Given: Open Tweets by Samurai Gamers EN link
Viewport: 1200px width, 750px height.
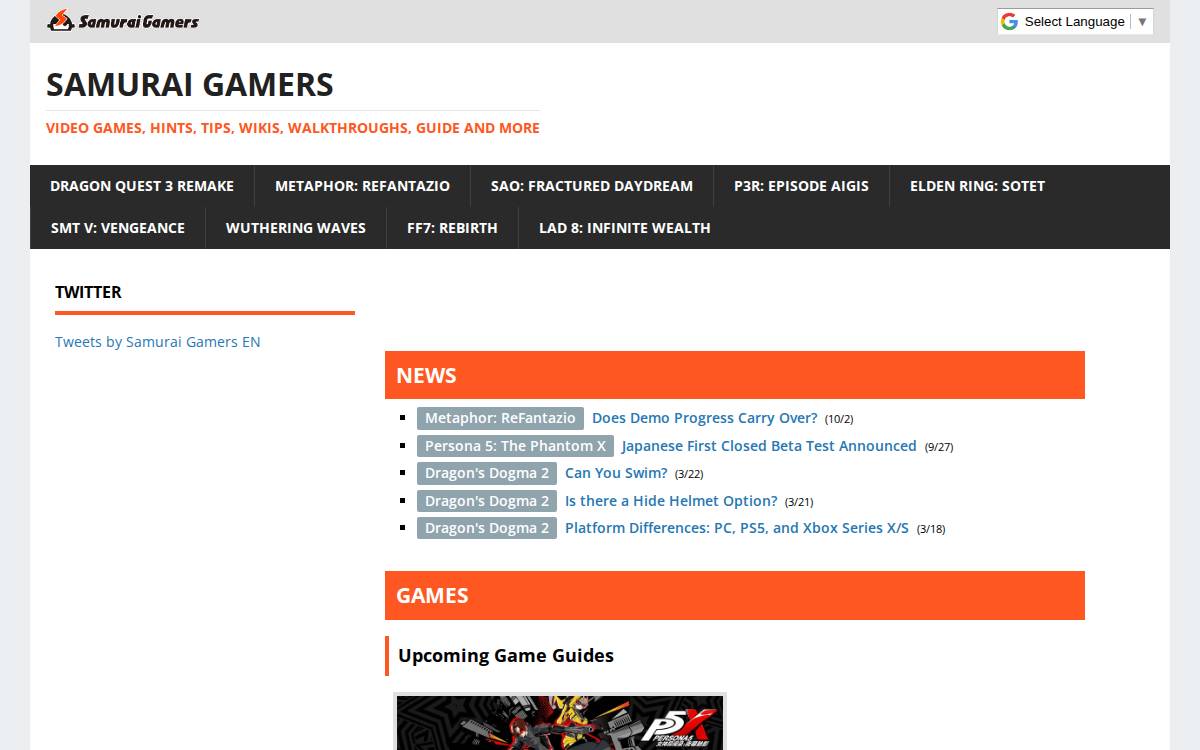Looking at the screenshot, I should point(158,342).
